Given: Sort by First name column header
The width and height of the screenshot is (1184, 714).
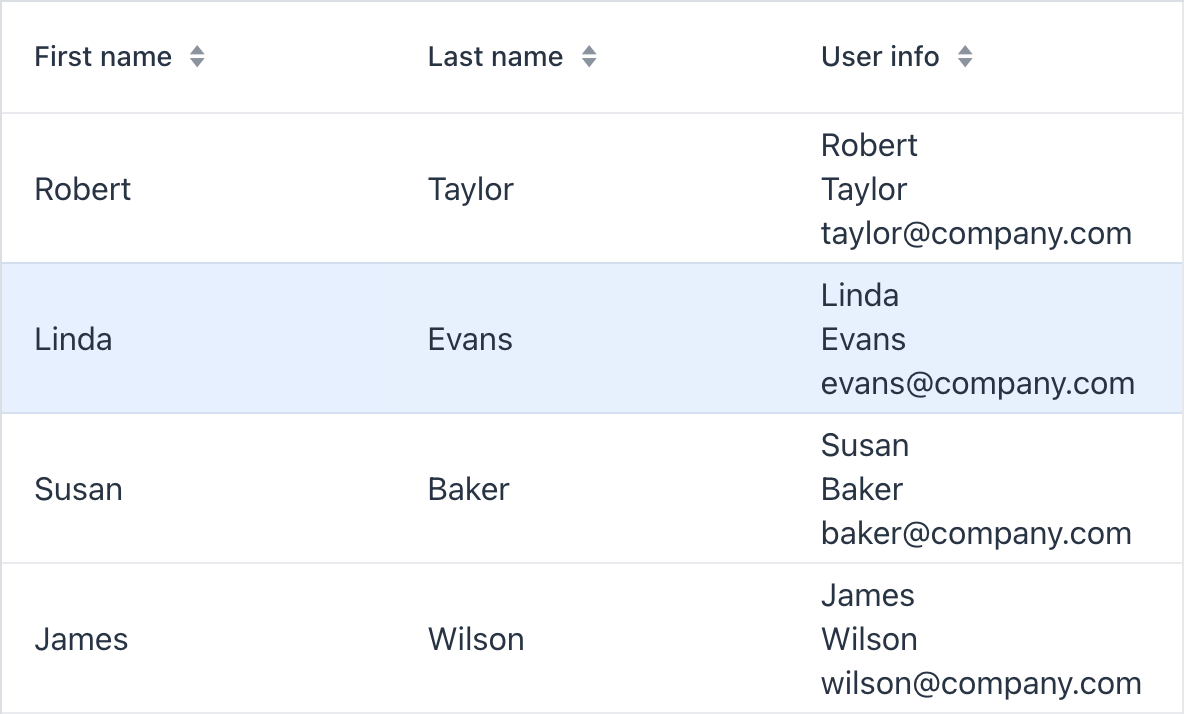Looking at the screenshot, I should (x=103, y=57).
